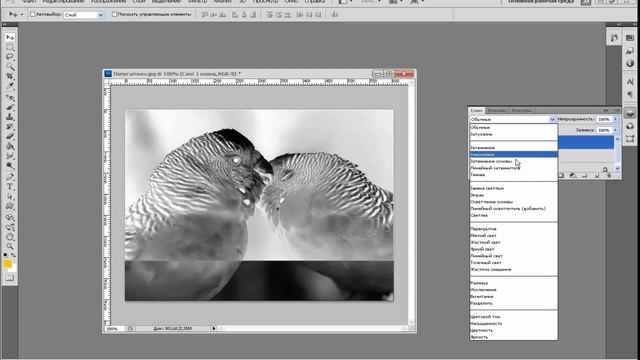The height and width of the screenshot is (360, 640).
Task: Select the Gradient tool
Action: tap(10, 146)
